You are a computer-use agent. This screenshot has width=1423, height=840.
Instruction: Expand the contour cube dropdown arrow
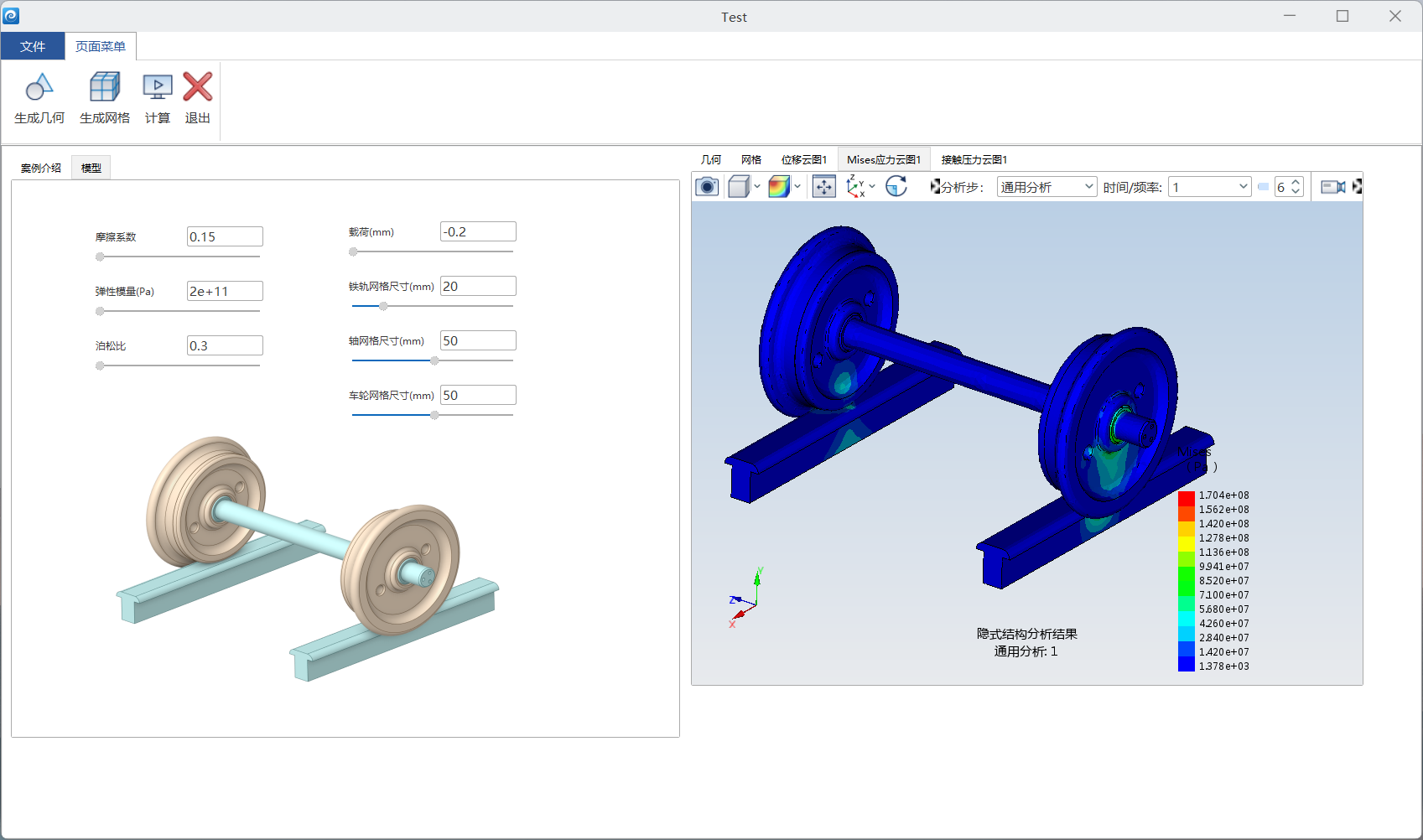coord(797,186)
